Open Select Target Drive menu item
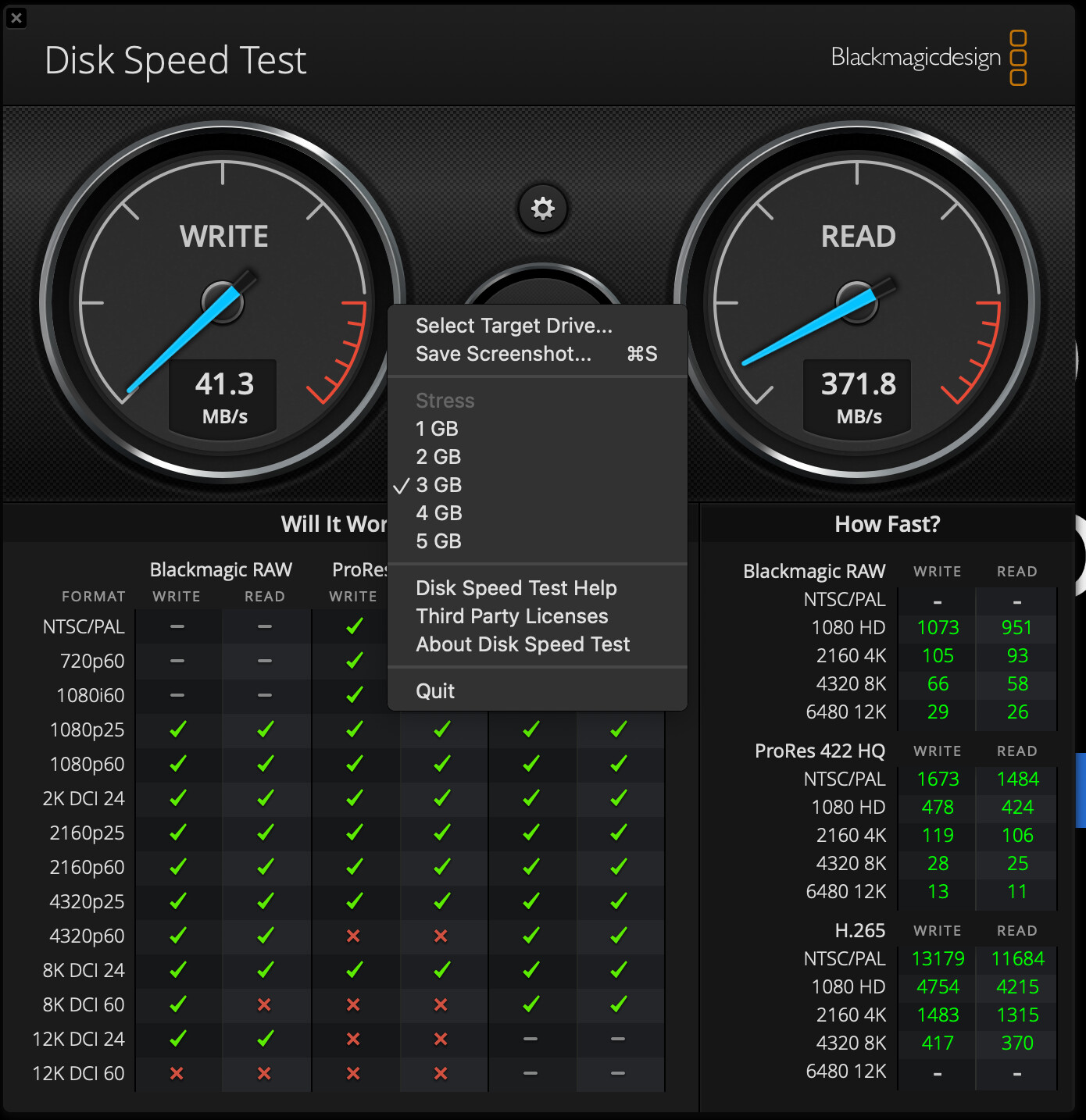 click(513, 326)
